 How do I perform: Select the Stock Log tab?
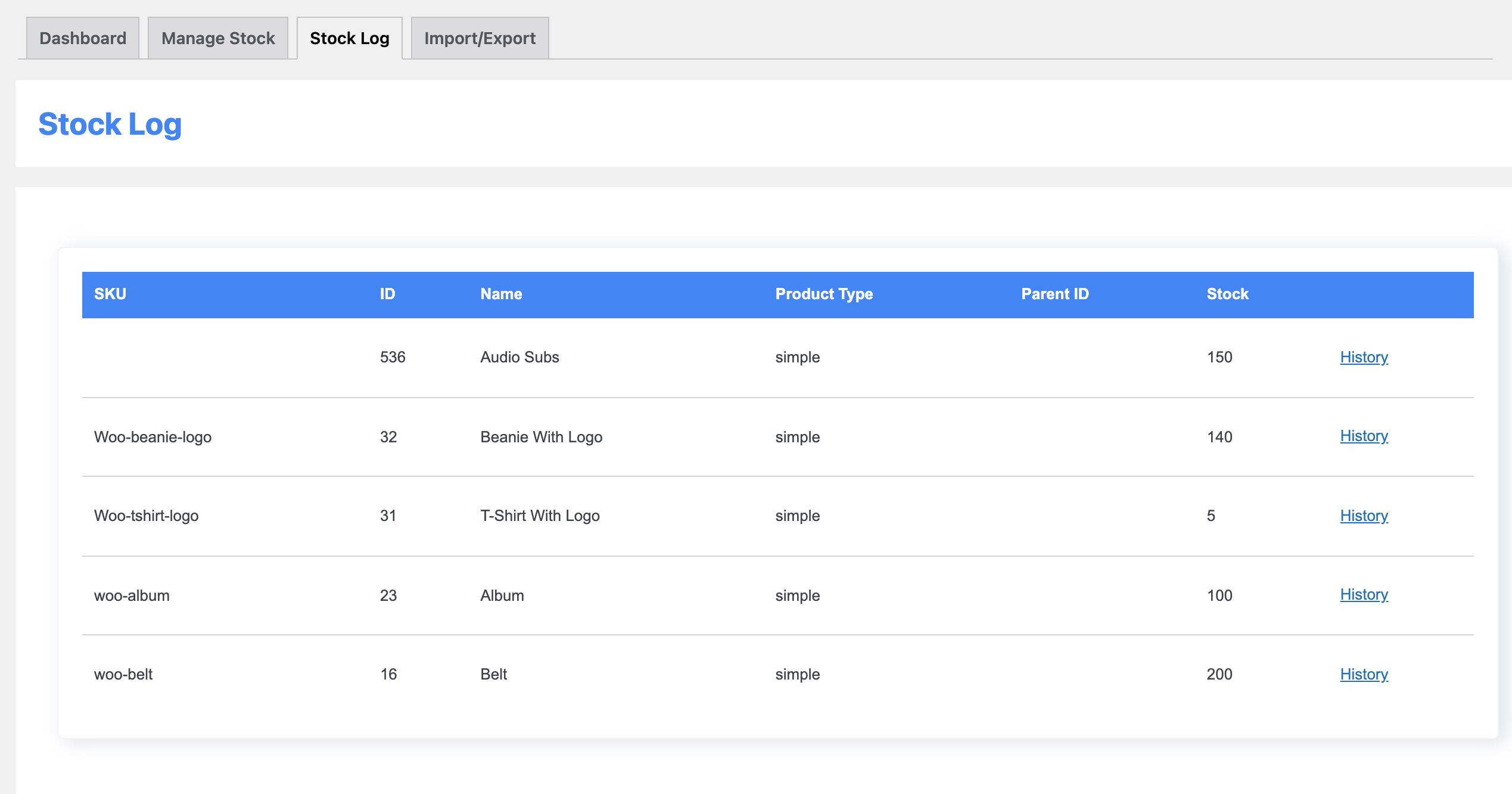(x=349, y=38)
